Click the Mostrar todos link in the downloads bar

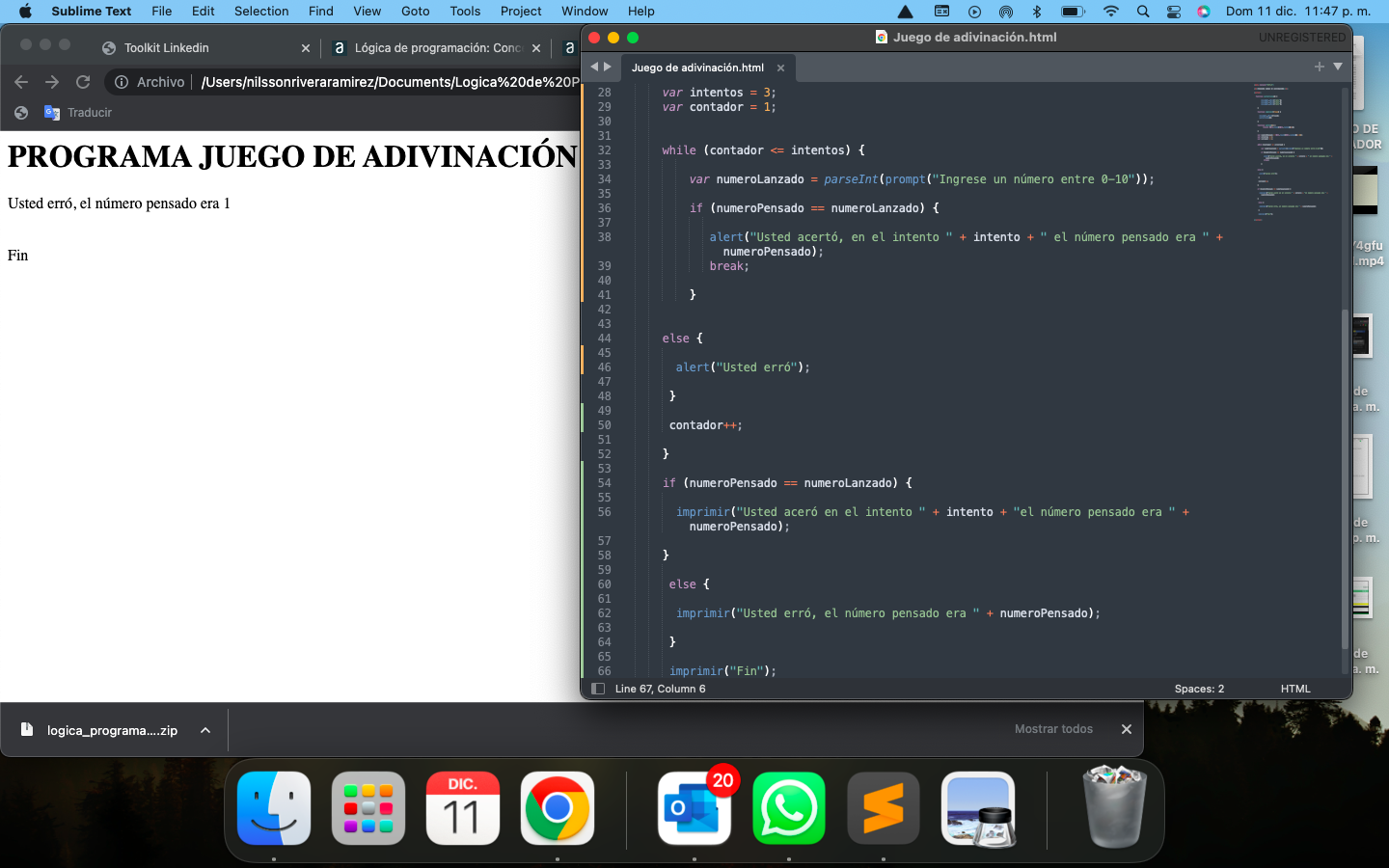[x=1053, y=729]
